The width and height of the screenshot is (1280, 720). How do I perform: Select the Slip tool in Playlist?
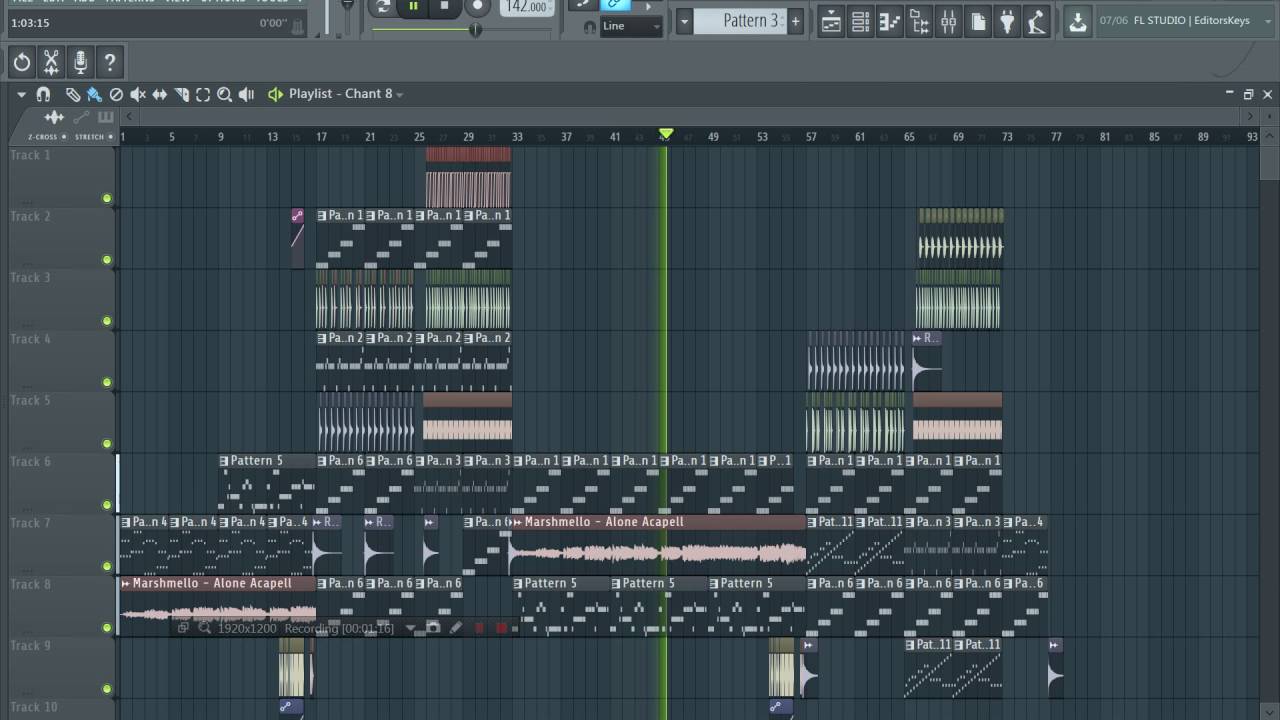159,94
